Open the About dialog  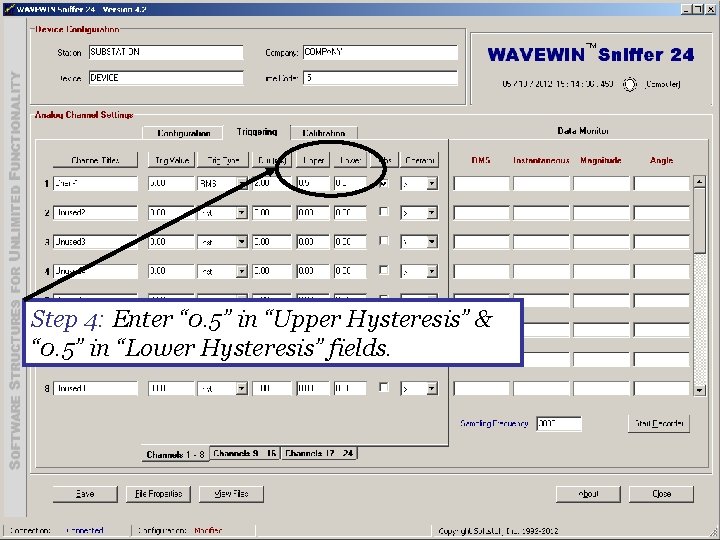click(588, 494)
